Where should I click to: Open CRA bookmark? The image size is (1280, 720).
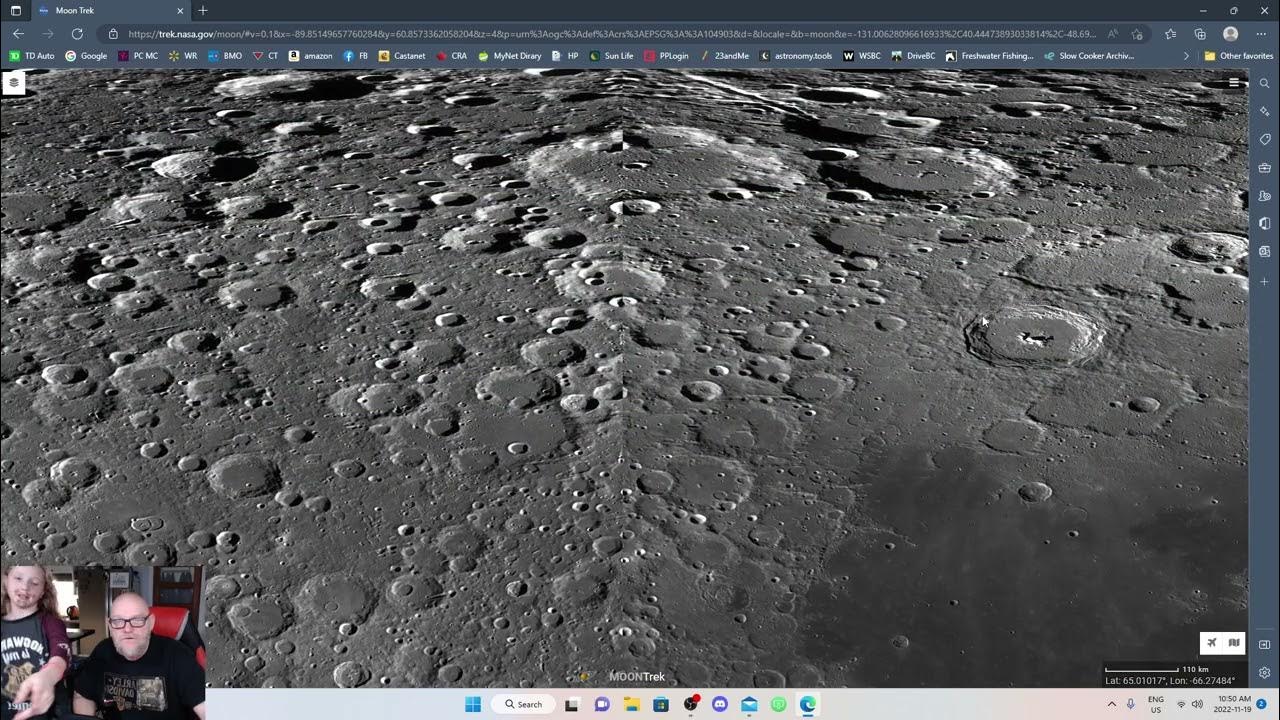[452, 56]
